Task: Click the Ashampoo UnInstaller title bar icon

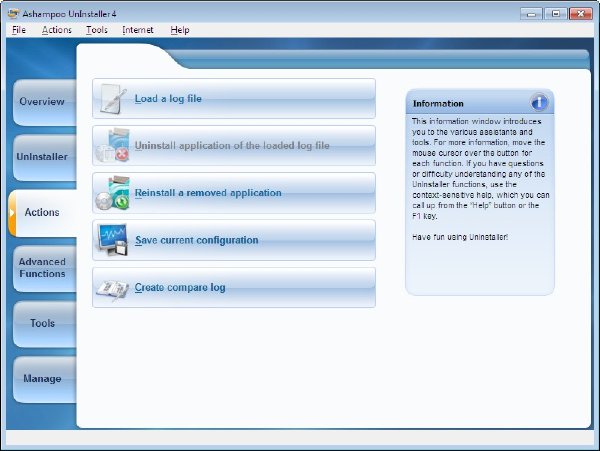Action: 13,14
